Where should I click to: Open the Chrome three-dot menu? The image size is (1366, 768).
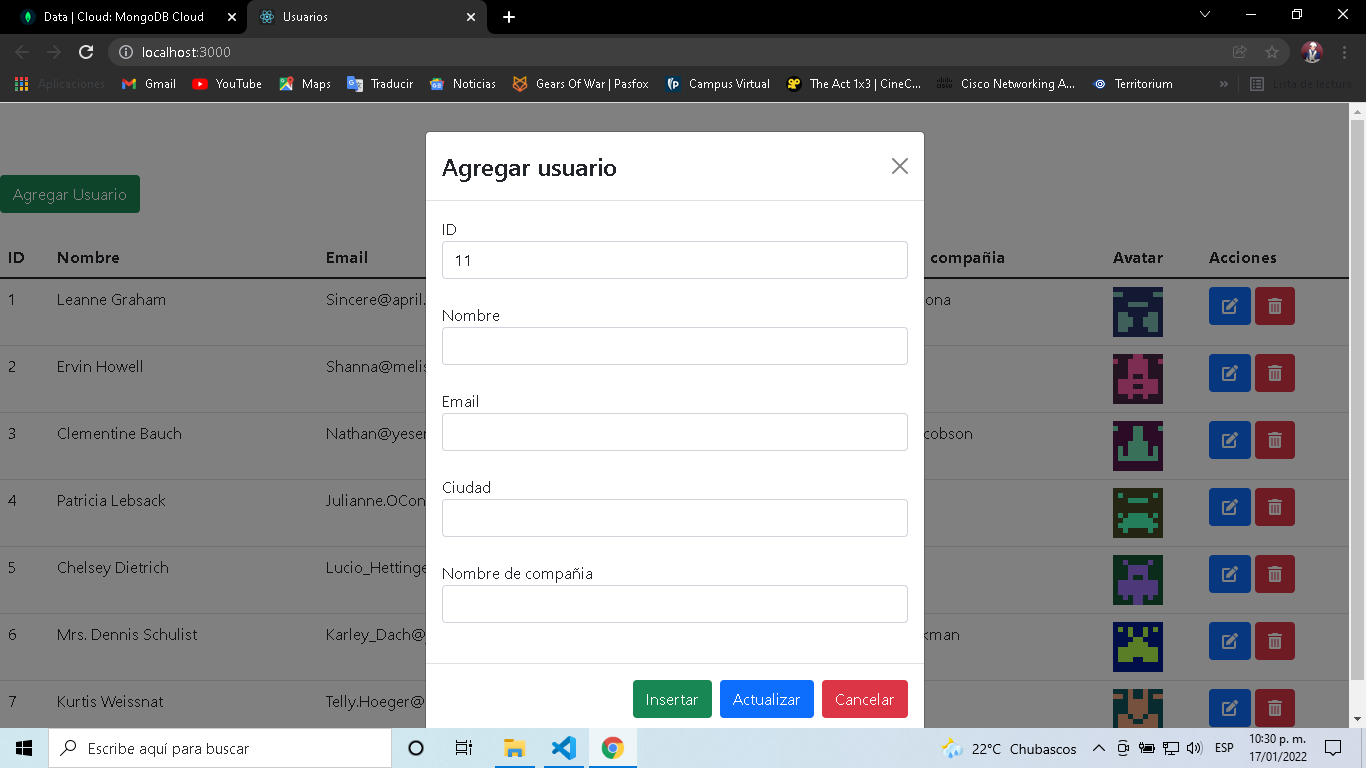click(x=1345, y=52)
